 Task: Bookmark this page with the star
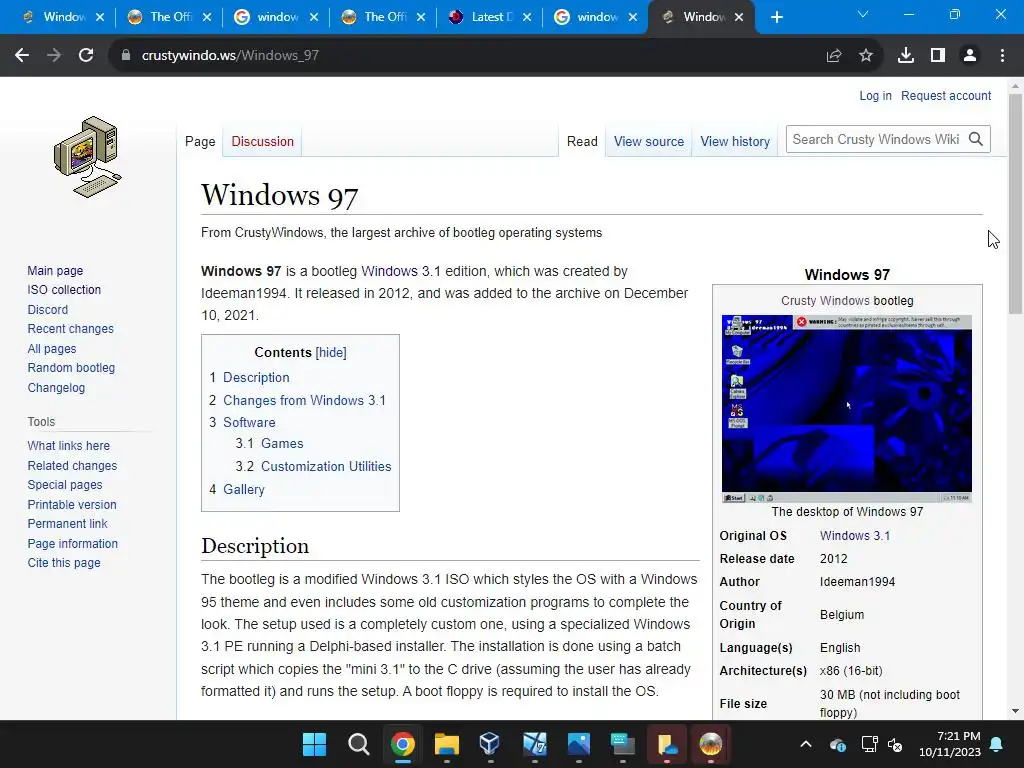866,56
